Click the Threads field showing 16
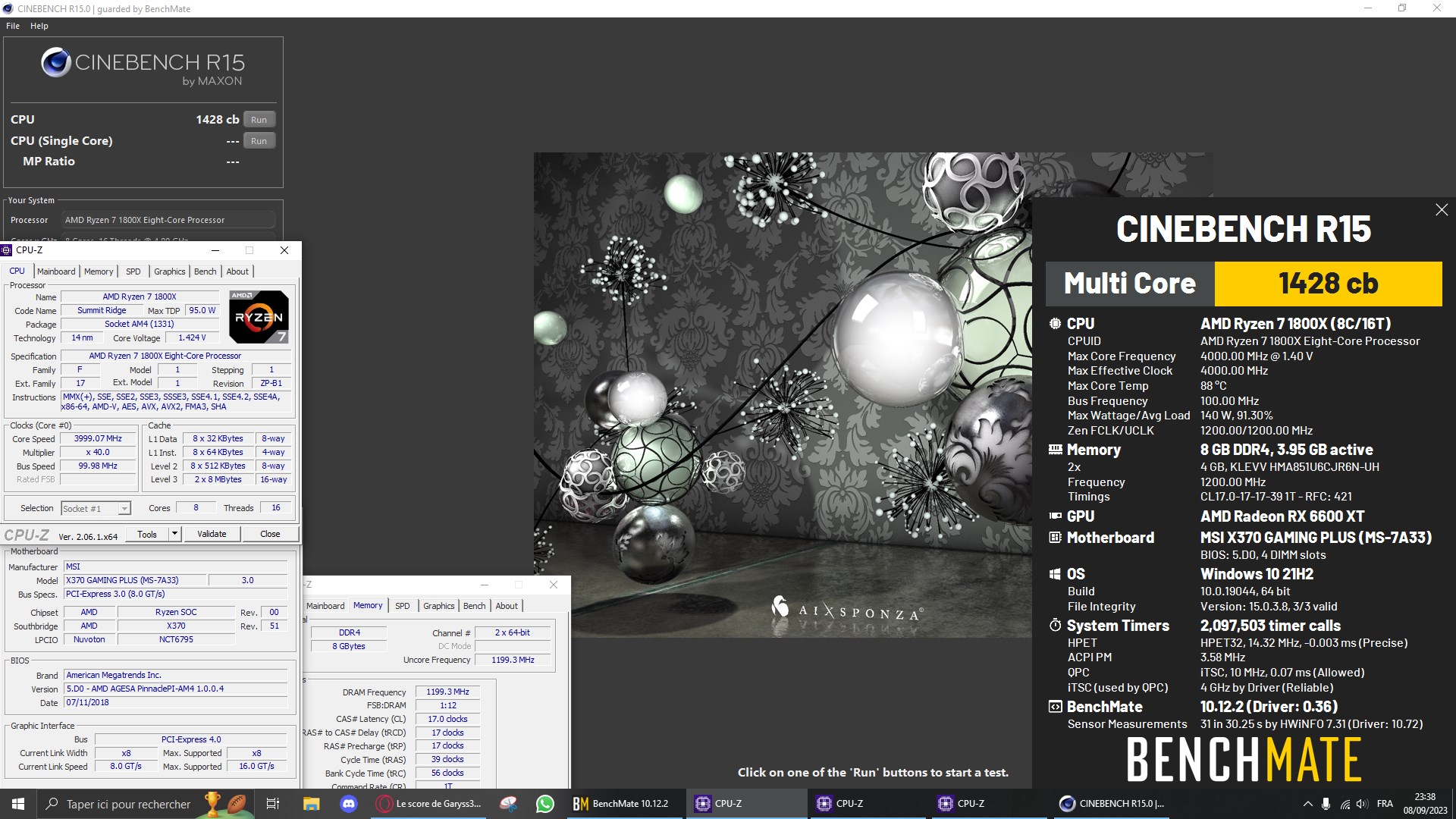 (276, 508)
